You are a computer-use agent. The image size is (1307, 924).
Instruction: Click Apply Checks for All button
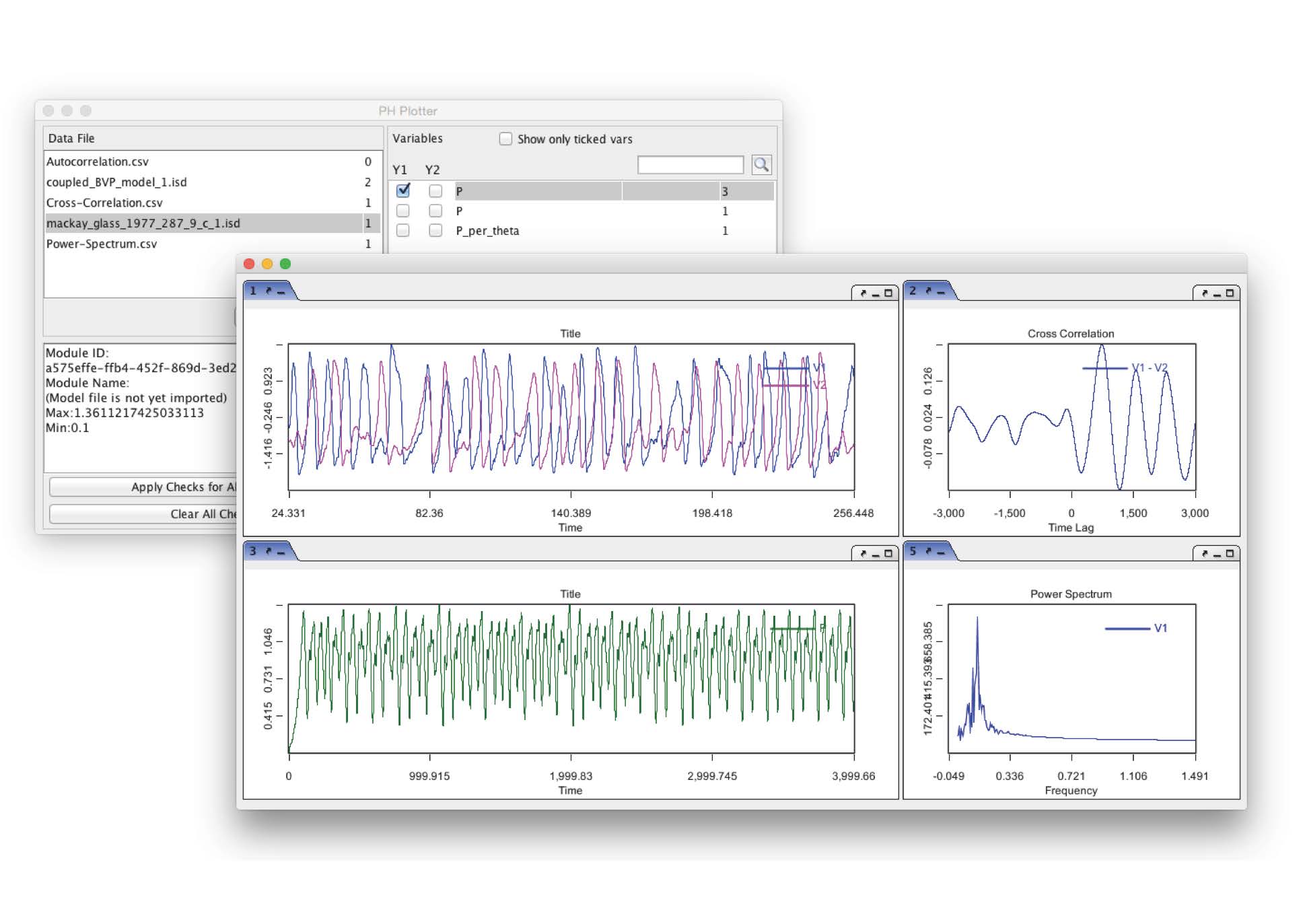(143, 487)
